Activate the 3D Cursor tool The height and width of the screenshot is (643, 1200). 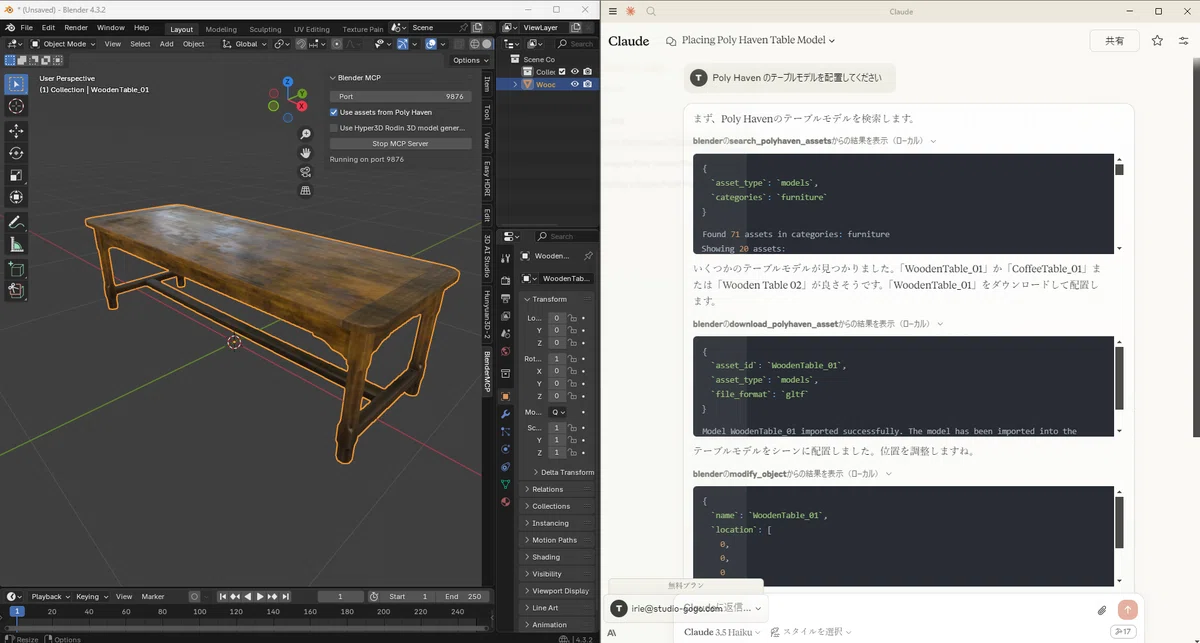(16, 106)
